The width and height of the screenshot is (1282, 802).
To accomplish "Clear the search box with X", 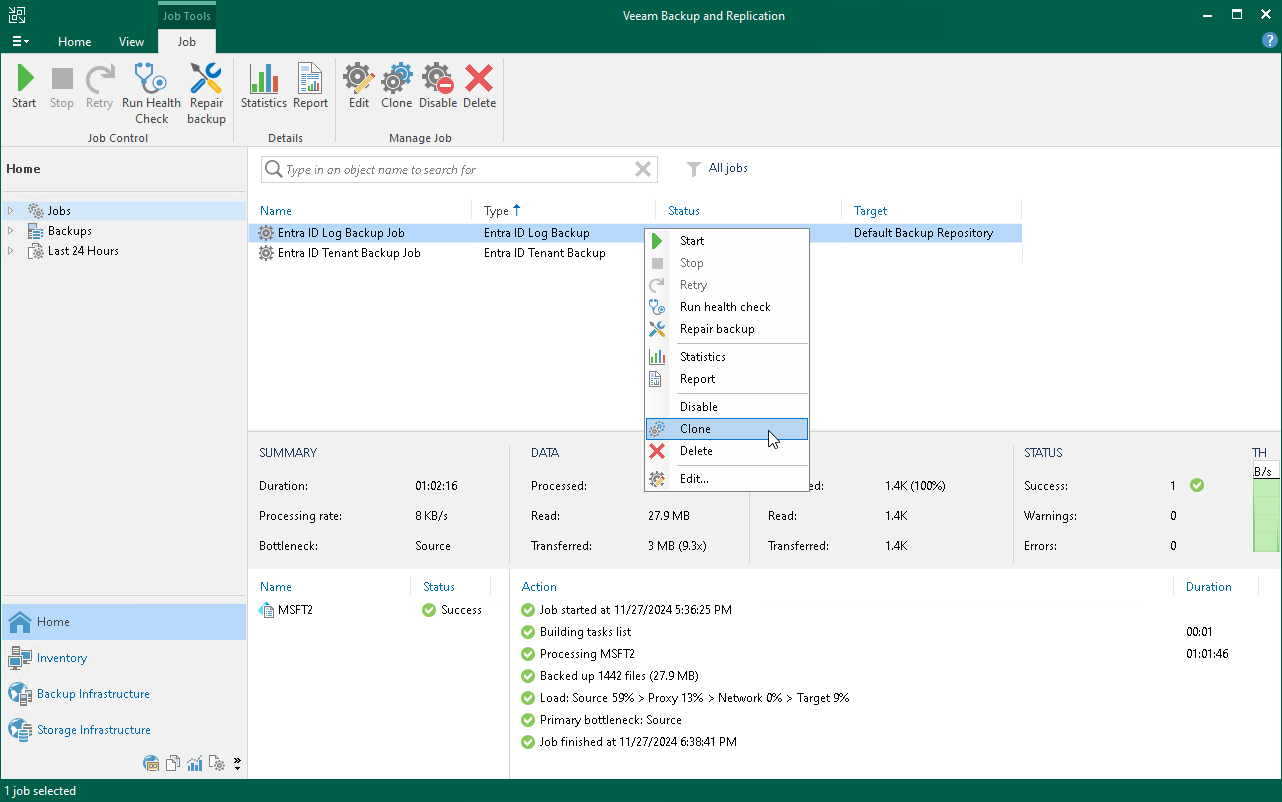I will (x=643, y=170).
